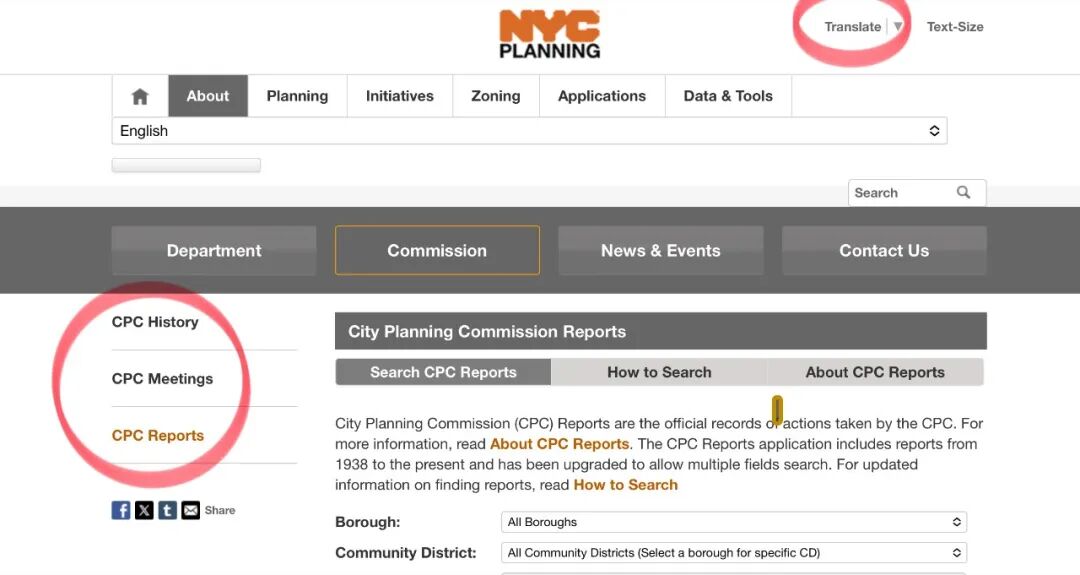Click the NYC Planning logo
The image size is (1080, 575).
coord(549,34)
